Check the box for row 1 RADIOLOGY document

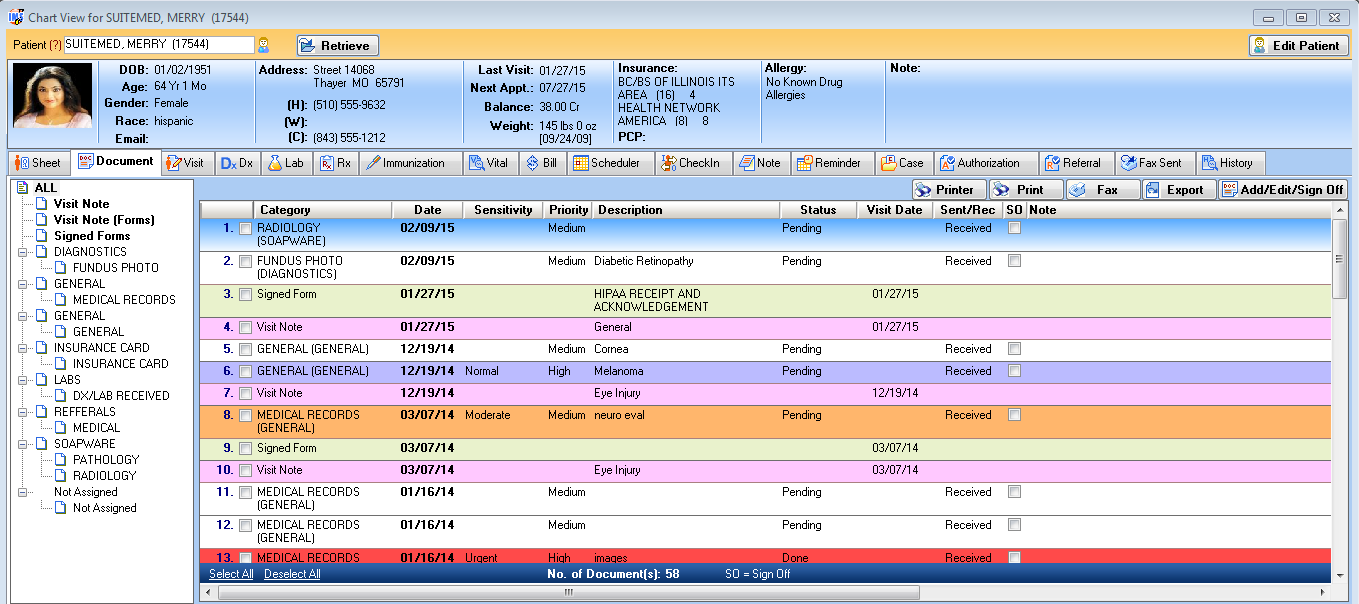click(246, 229)
